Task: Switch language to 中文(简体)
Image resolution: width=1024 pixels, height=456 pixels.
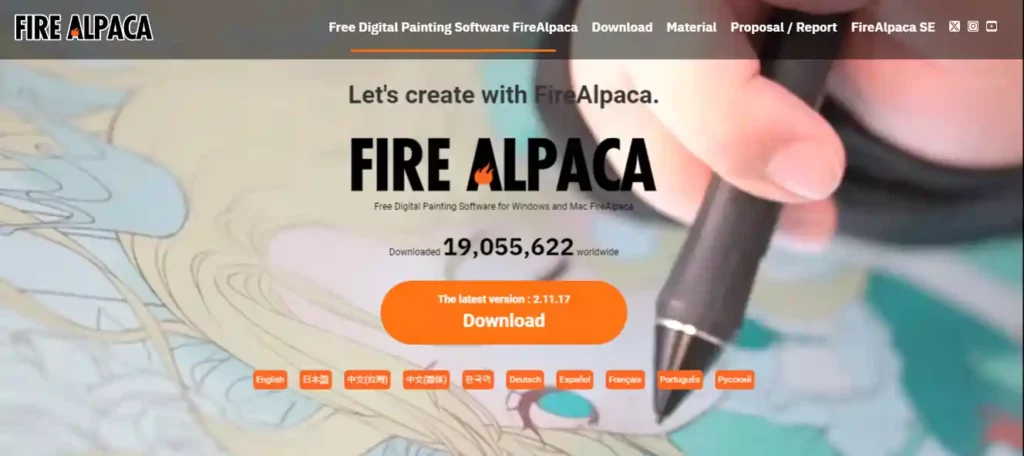Action: coord(426,380)
